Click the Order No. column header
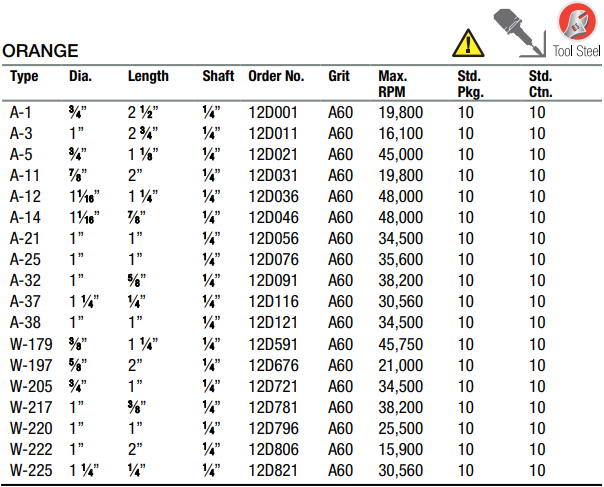Image resolution: width=604 pixels, height=487 pixels. coord(275,76)
